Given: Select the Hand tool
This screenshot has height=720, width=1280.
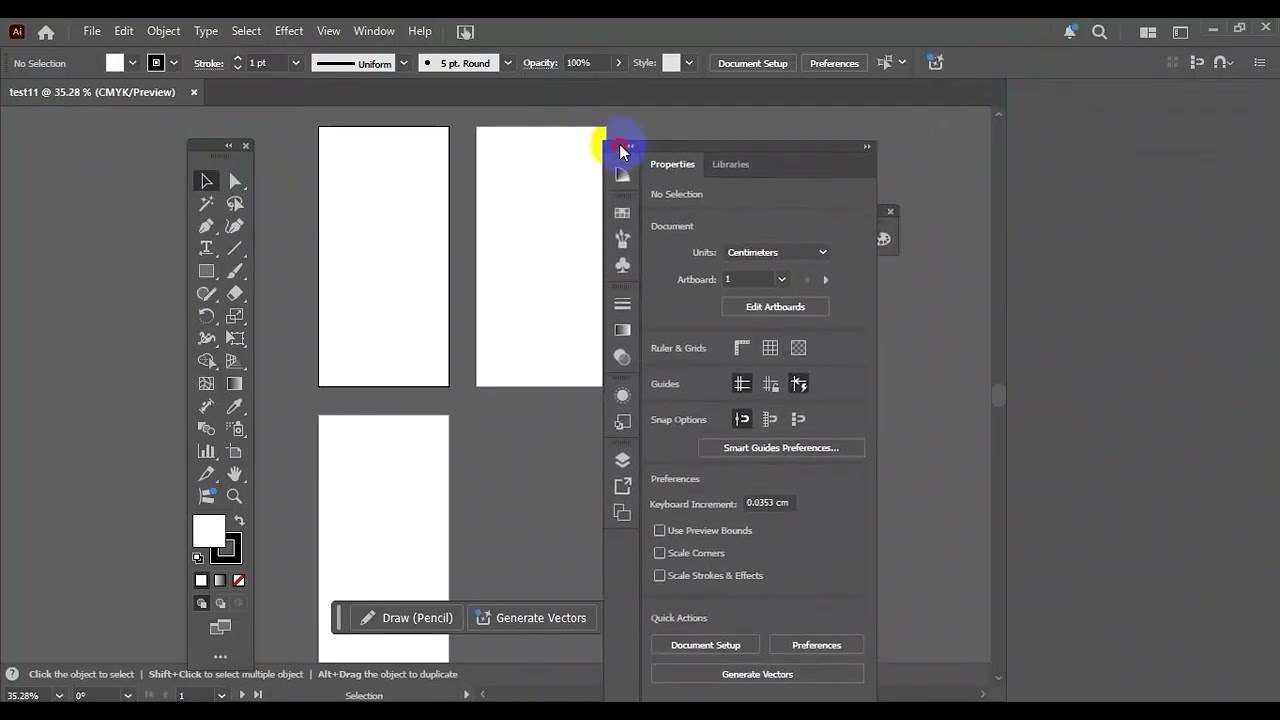Looking at the screenshot, I should 235,473.
